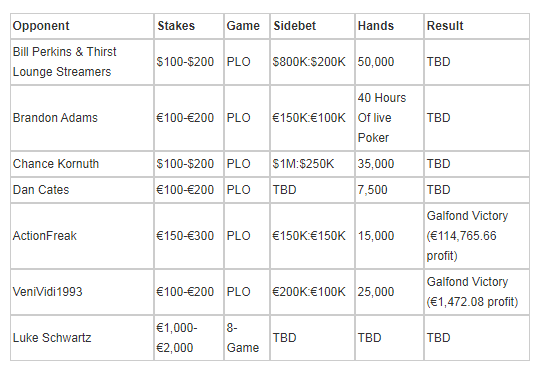
Task: Click the 8-Game cell
Action: click(x=247, y=338)
